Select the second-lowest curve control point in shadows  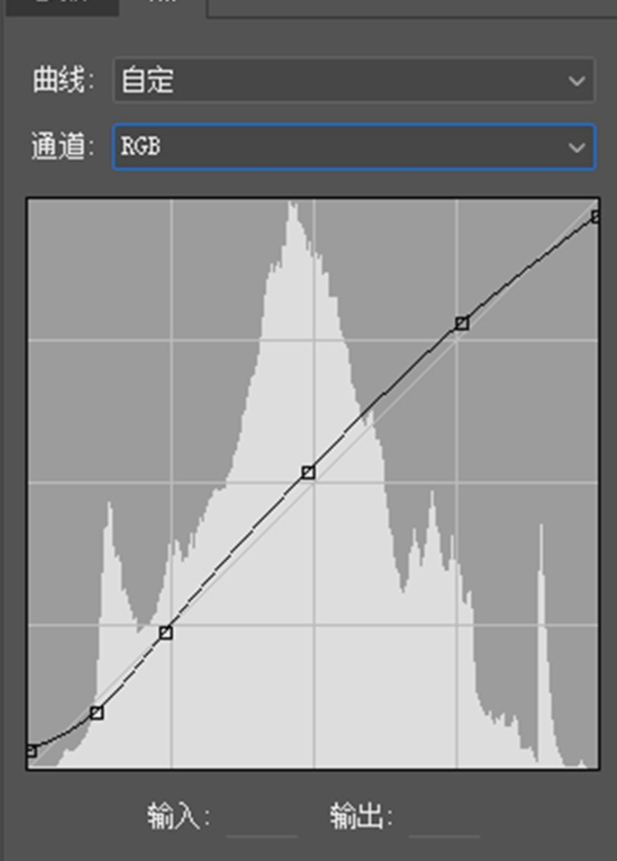tap(97, 713)
